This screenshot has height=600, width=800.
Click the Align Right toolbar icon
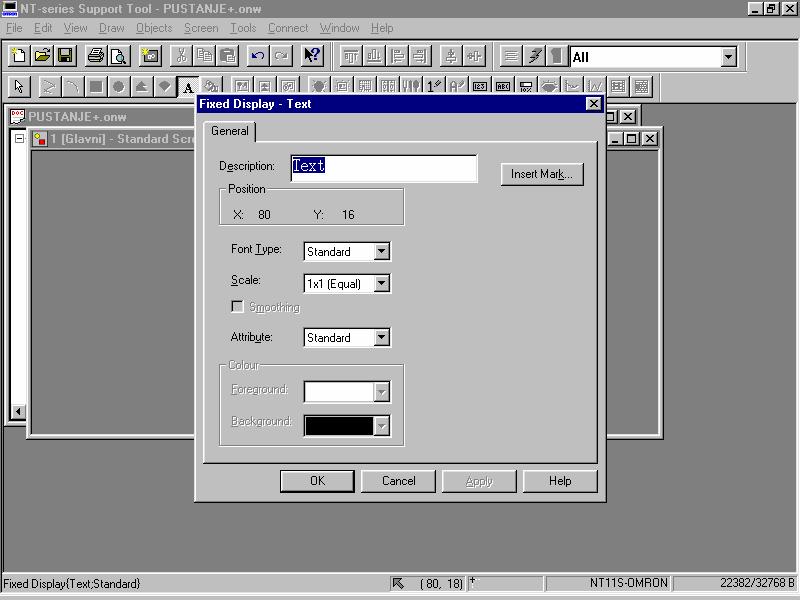pos(420,56)
